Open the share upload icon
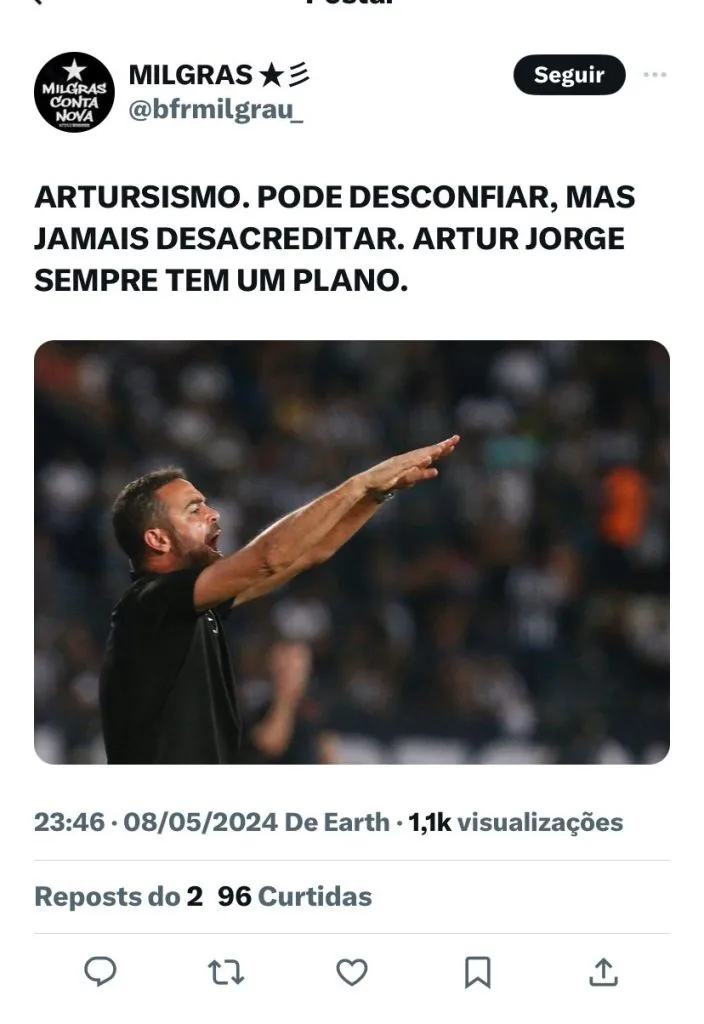The image size is (704, 1024). click(x=603, y=972)
